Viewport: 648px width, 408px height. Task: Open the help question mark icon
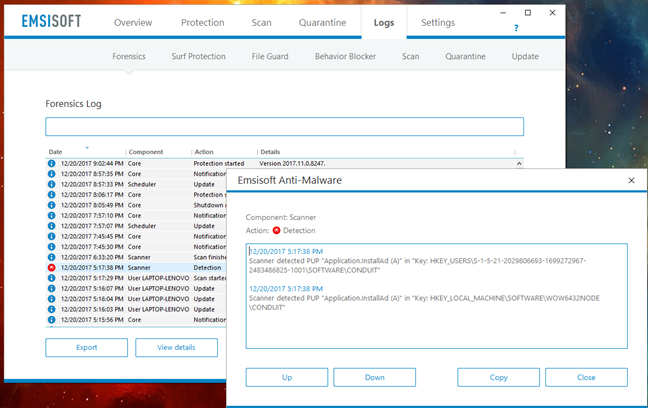pyautogui.click(x=516, y=28)
